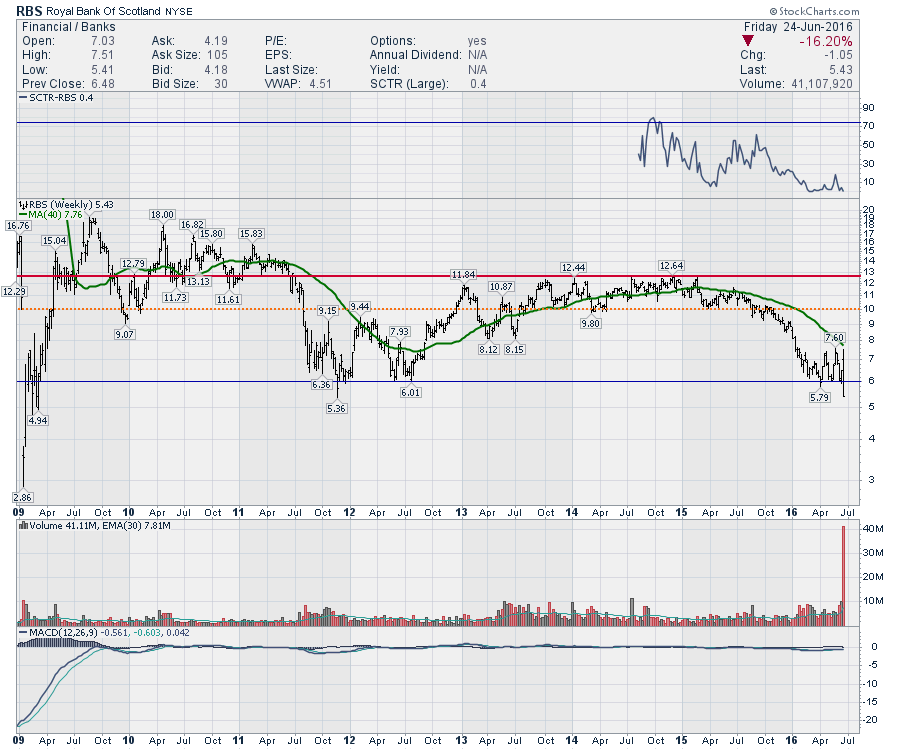Click the 18.00 peak price callout
Viewport: 900px width, 750px height.
(162, 215)
